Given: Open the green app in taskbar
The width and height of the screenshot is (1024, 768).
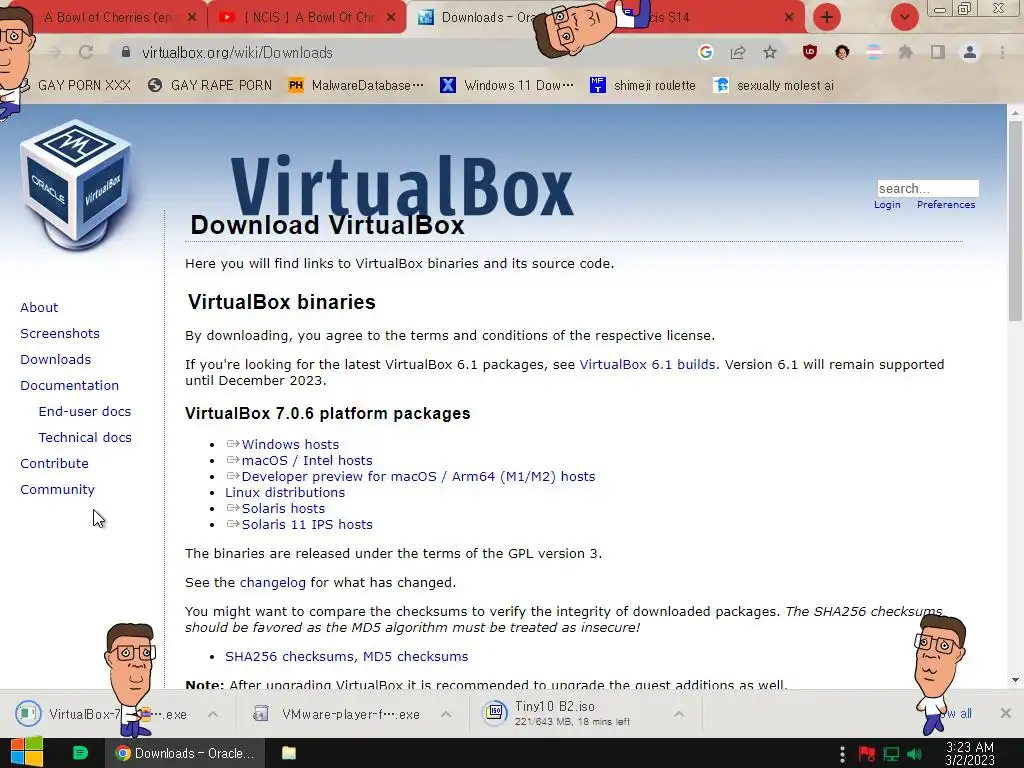Looking at the screenshot, I should (x=80, y=753).
